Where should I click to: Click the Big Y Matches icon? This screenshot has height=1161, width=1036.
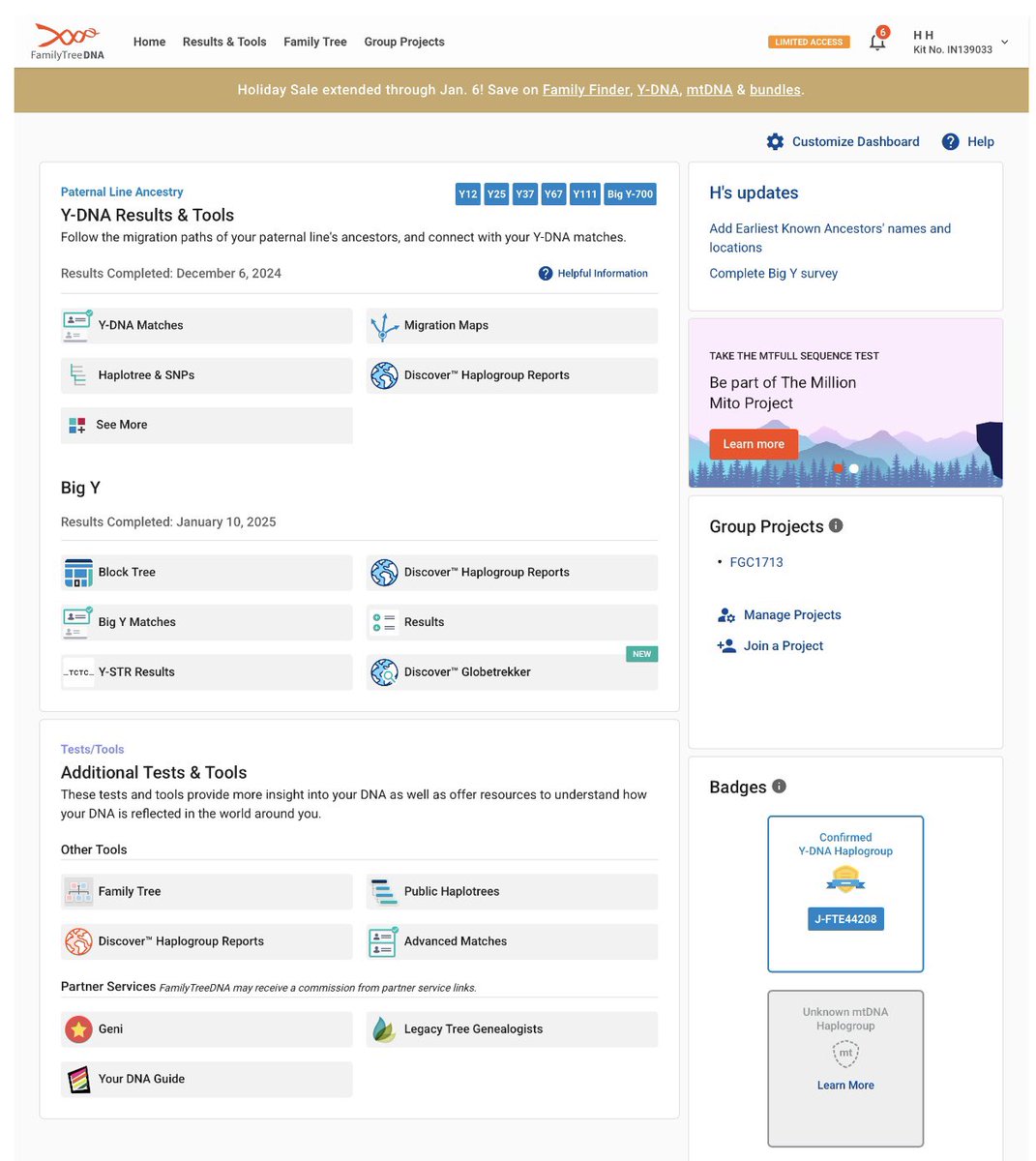coord(77,622)
